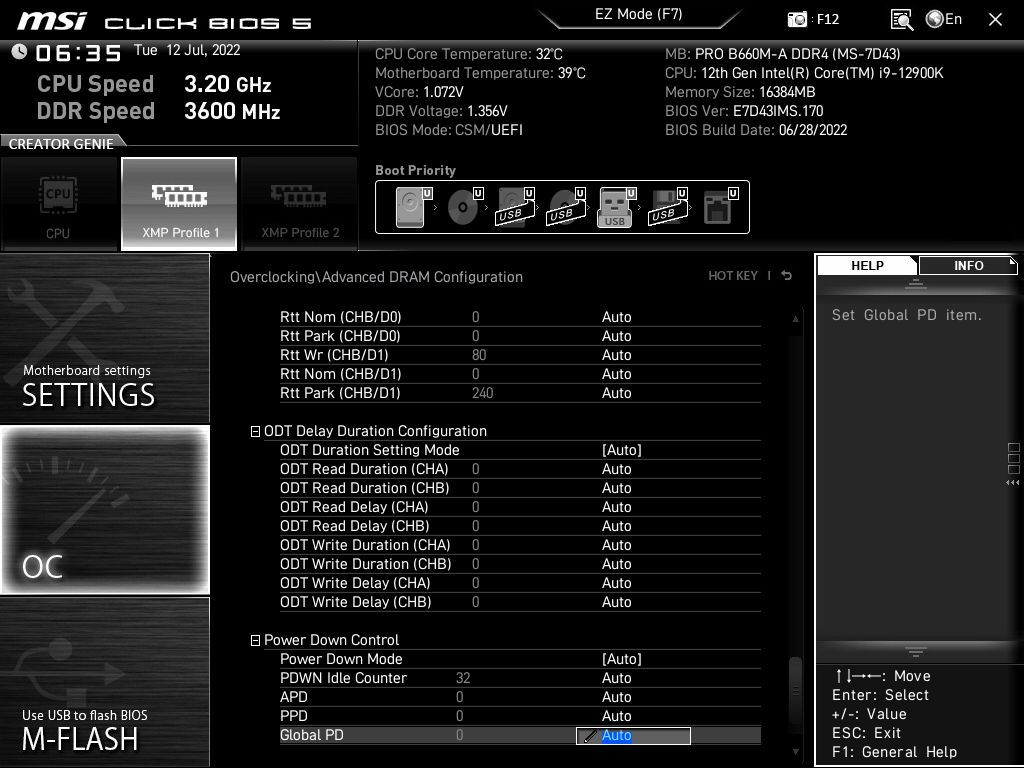Select the ODT Write Delay (CHB) Auto value

(x=616, y=601)
